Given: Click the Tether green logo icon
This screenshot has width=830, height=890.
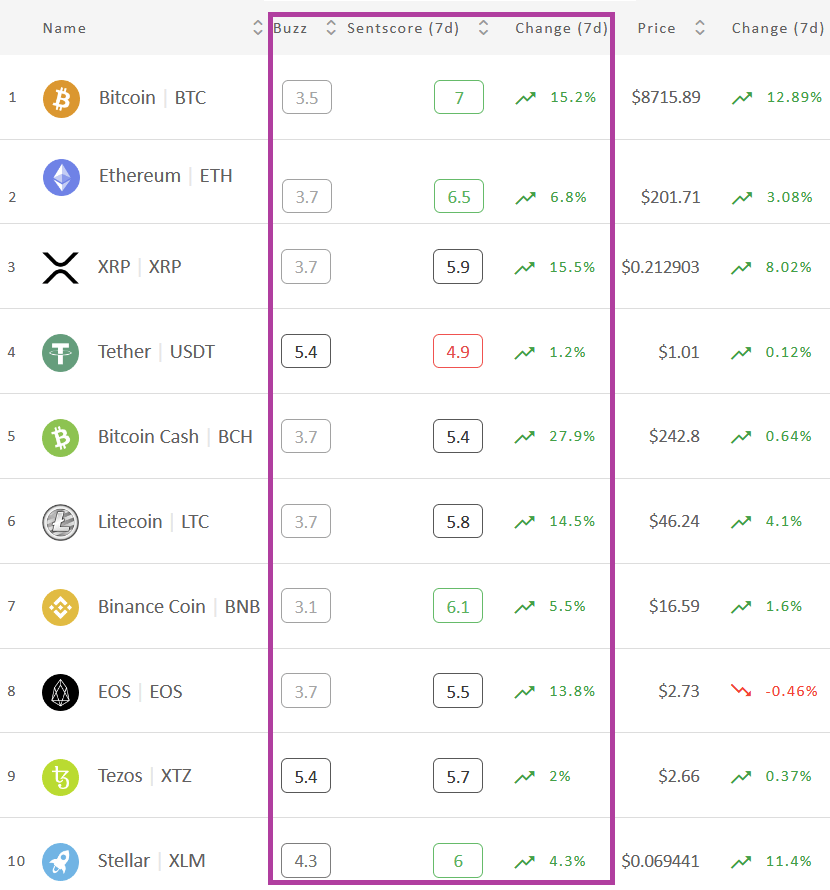Looking at the screenshot, I should pos(60,353).
